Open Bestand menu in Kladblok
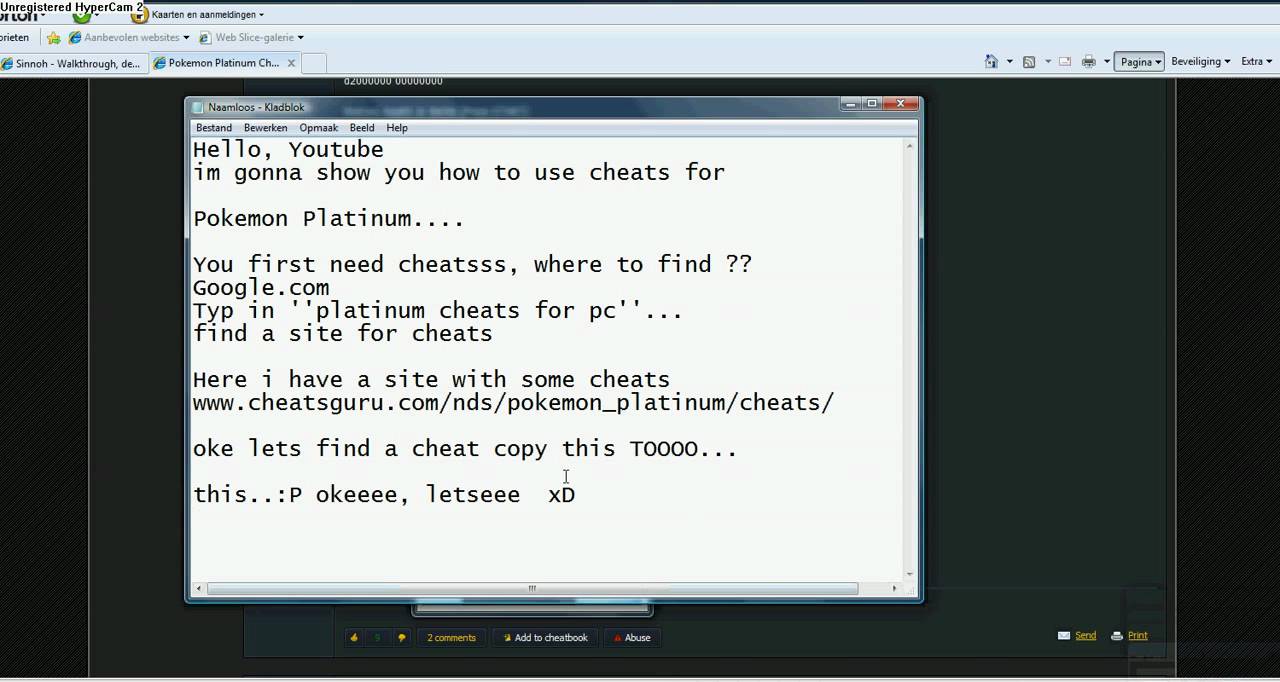 click(214, 128)
